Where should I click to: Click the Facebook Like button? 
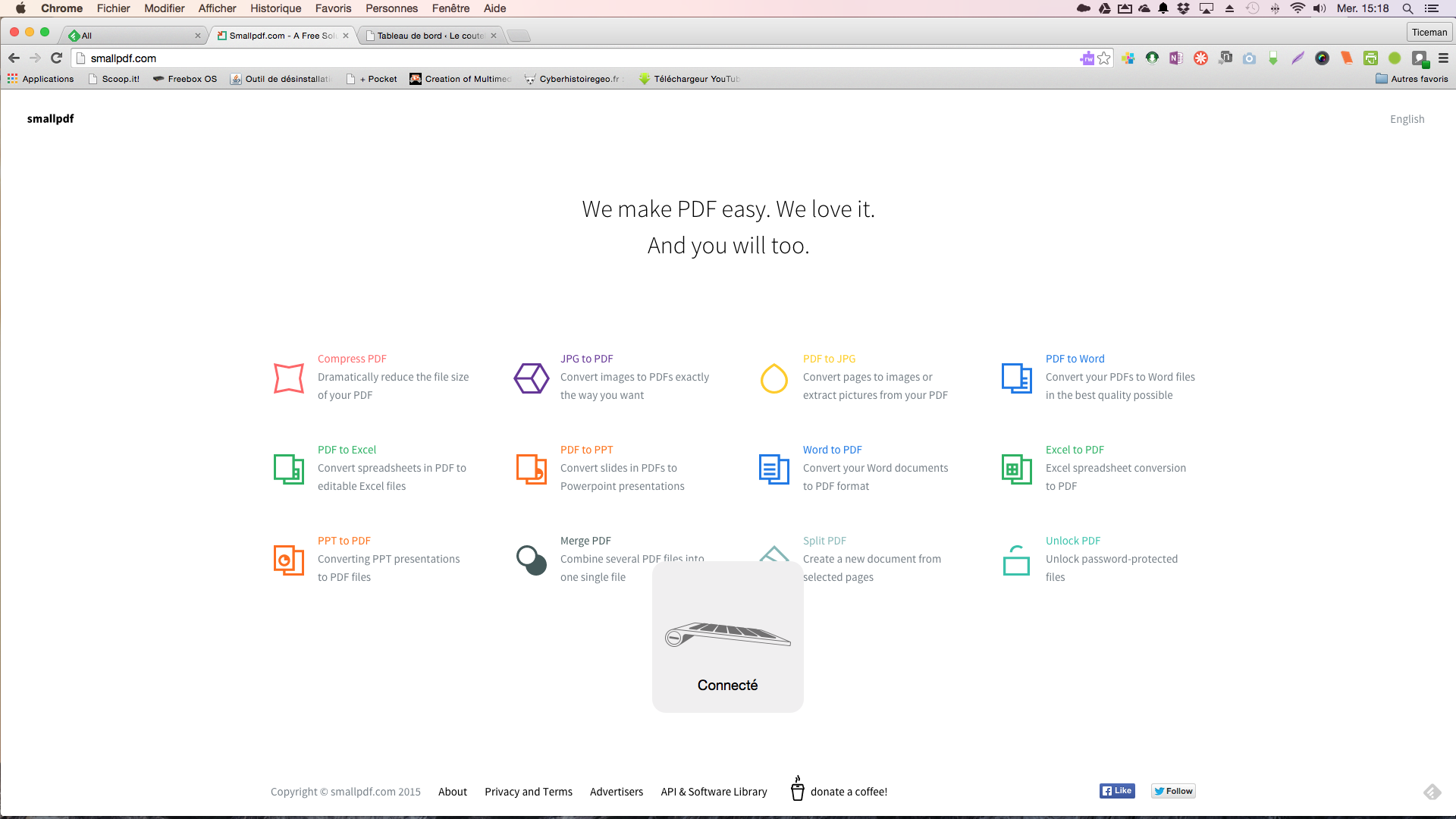coord(1117,791)
